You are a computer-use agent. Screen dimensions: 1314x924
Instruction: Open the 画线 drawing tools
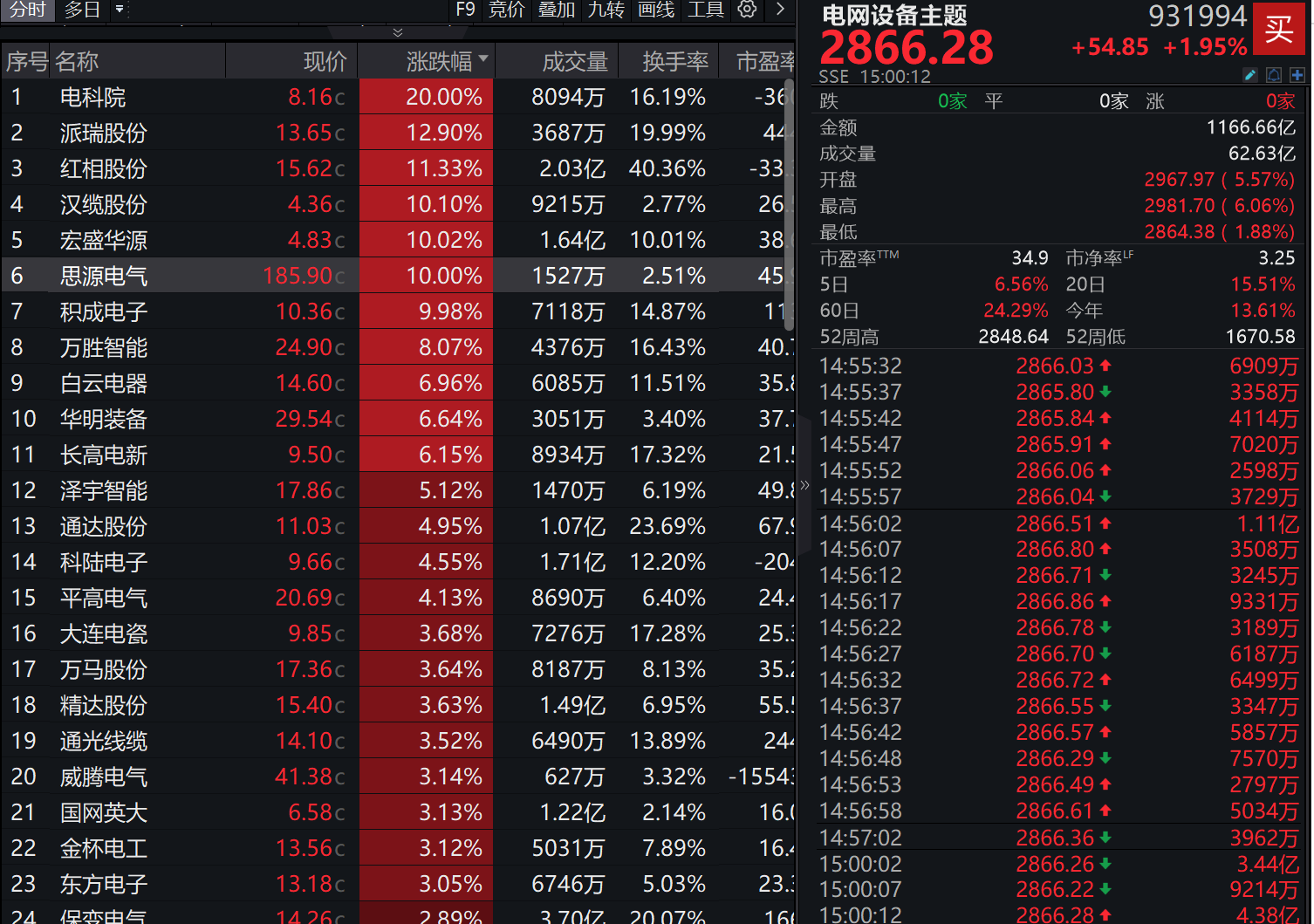click(656, 10)
